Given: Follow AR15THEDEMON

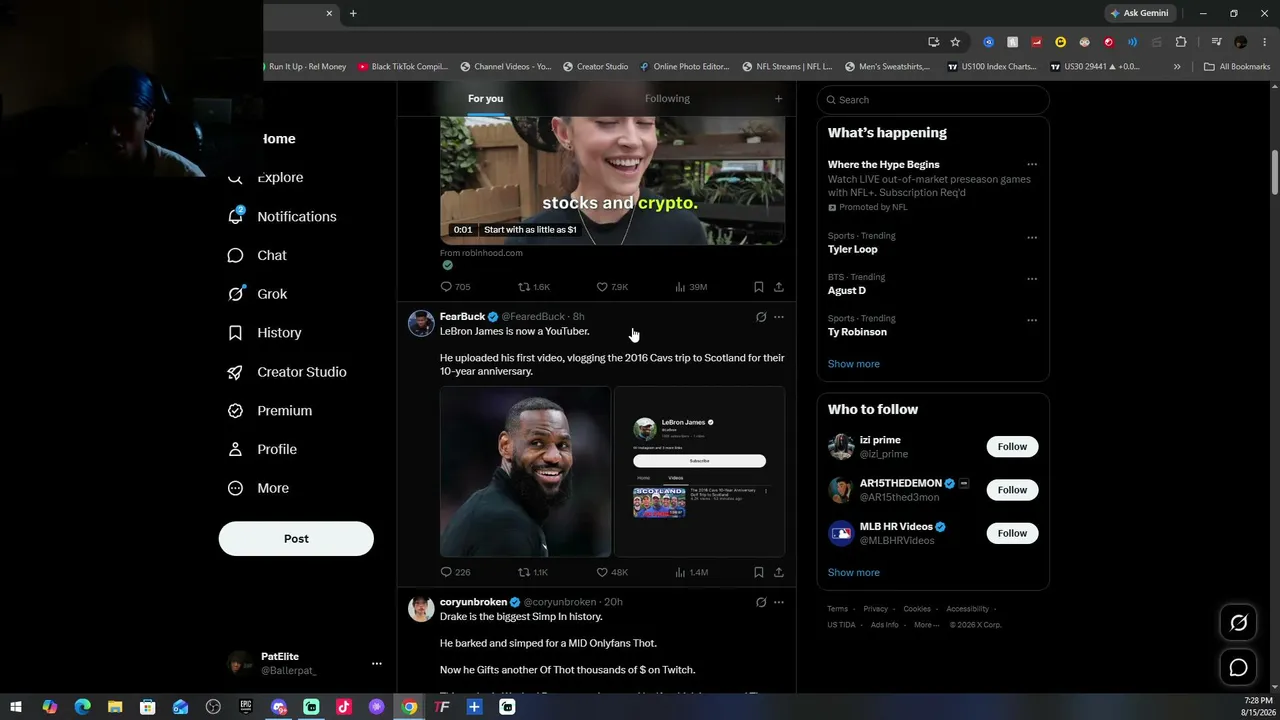Looking at the screenshot, I should coord(1012,490).
